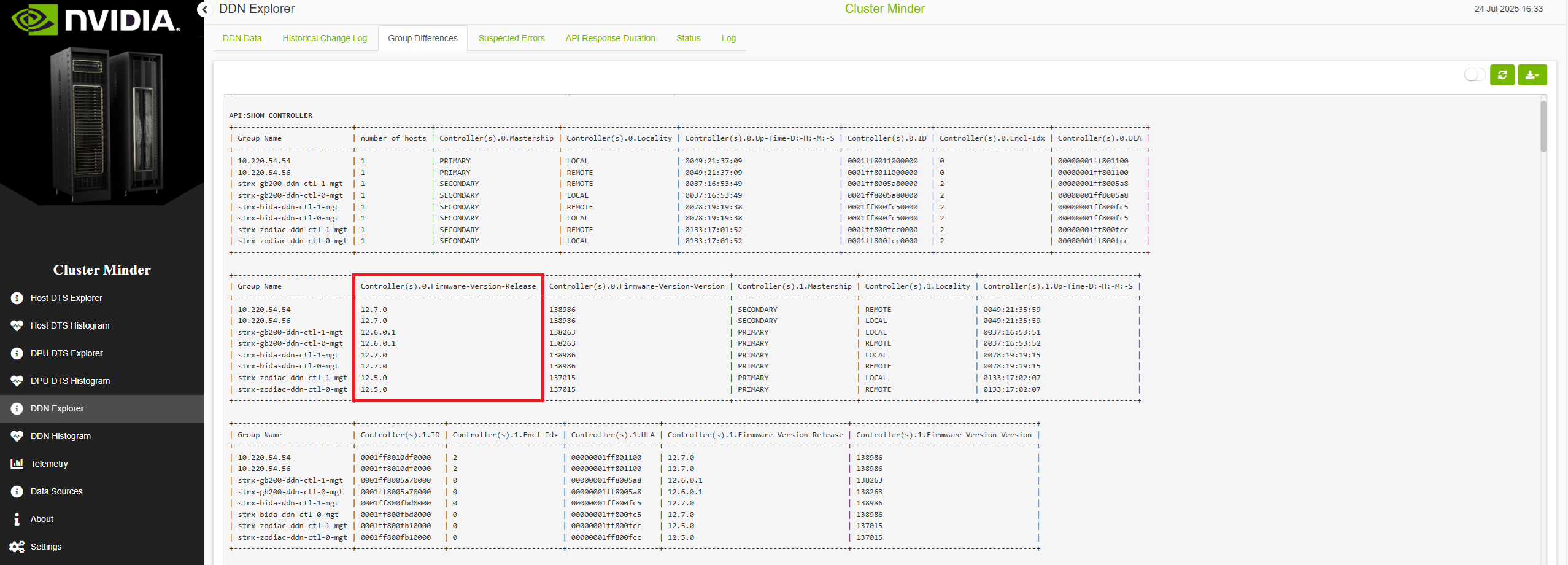Click ID 0001ff8005a70000 in the strx-gb200-ddn-ctl-0-mgt row

point(396,492)
